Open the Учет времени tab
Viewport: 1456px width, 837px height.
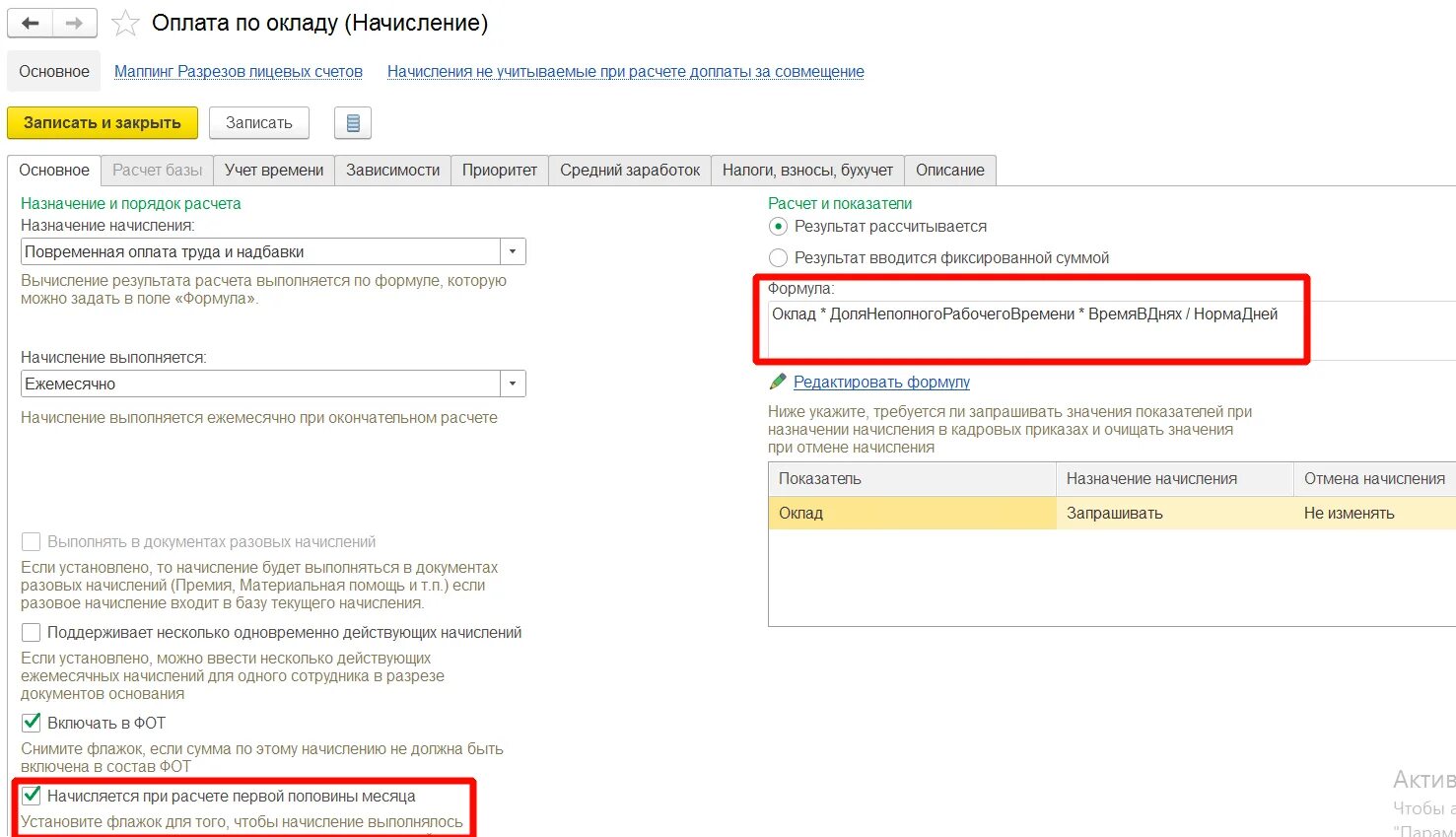pos(274,170)
